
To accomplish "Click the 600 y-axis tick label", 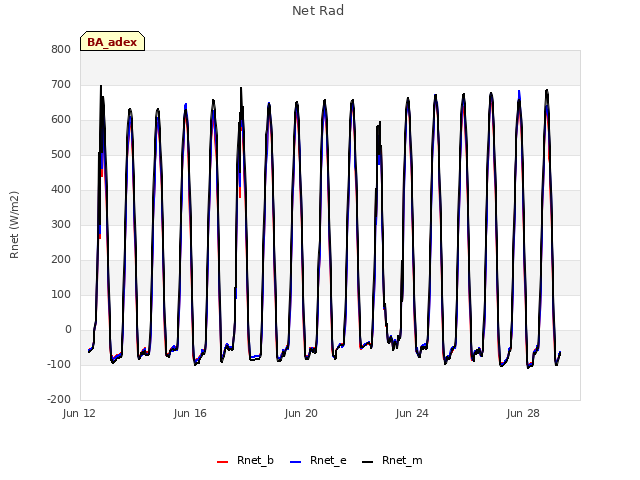I will pos(61,120).
